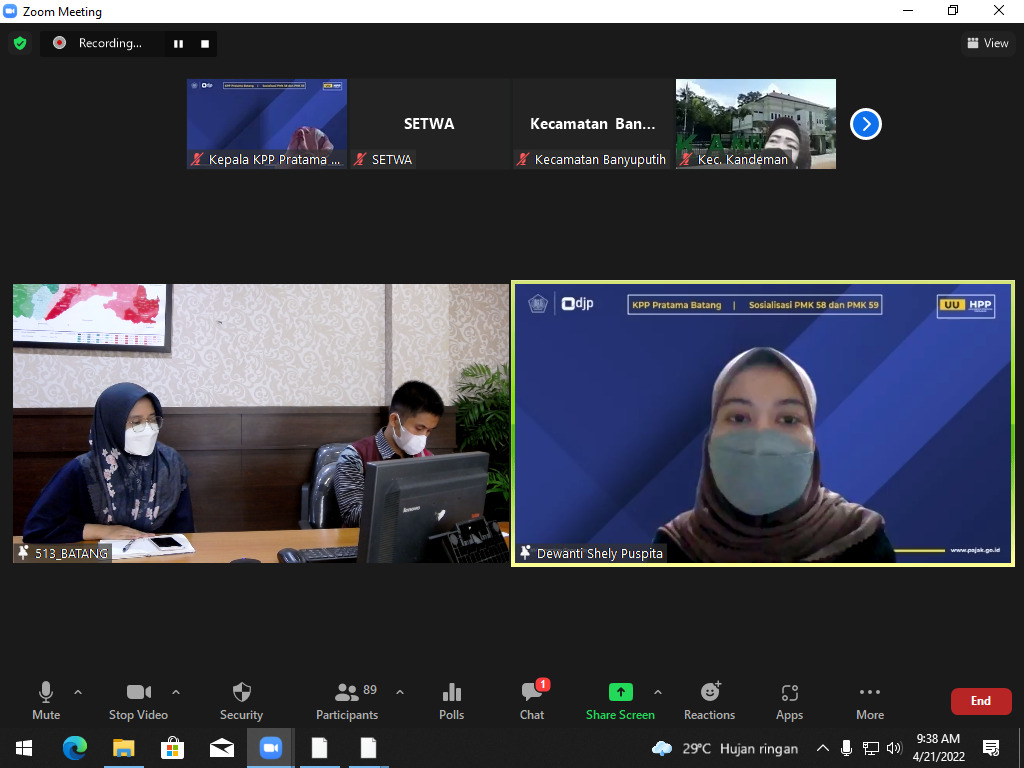The height and width of the screenshot is (768, 1024).
Task: Expand video options arrow beside Stop Video
Action: (x=176, y=692)
